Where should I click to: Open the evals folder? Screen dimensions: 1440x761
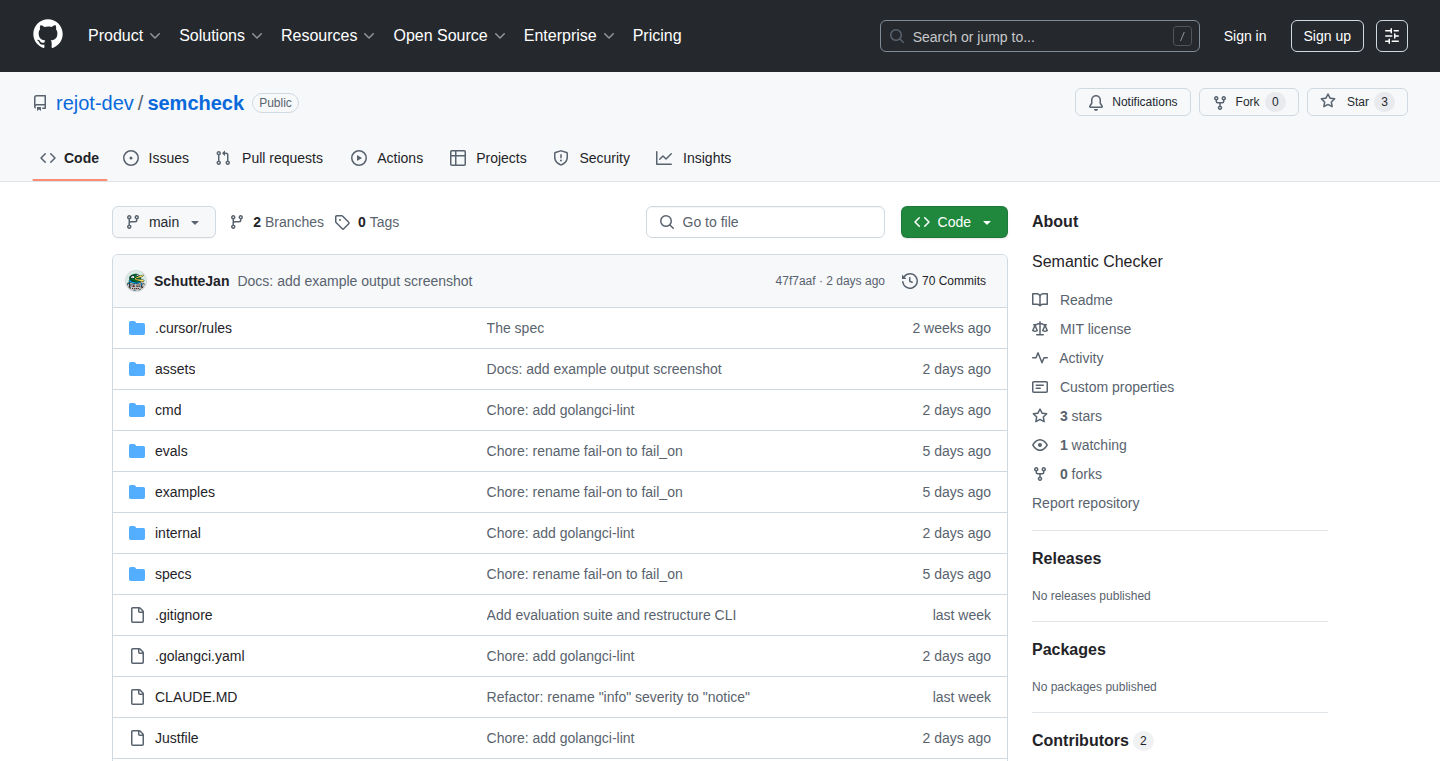171,451
